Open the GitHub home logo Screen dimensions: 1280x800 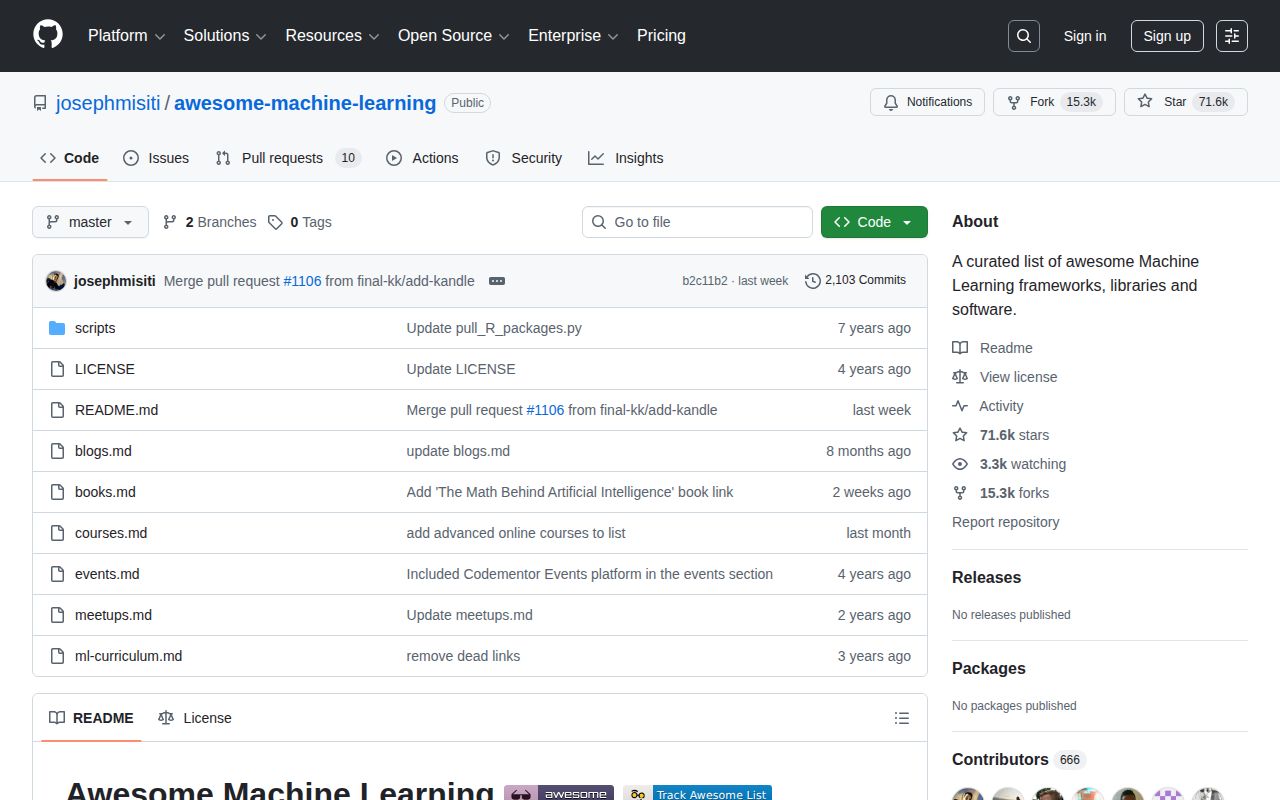point(47,36)
